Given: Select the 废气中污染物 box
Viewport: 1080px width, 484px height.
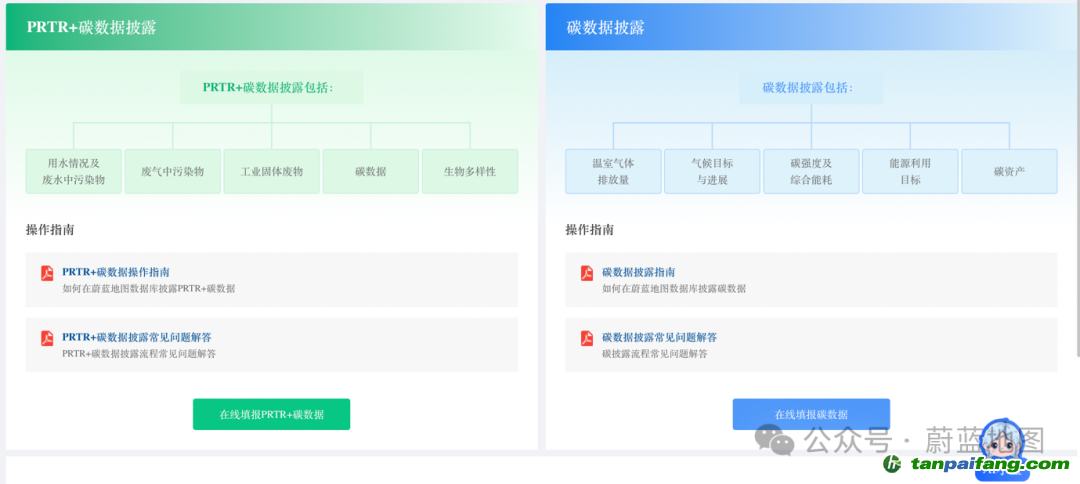Looking at the screenshot, I should coord(173,171).
